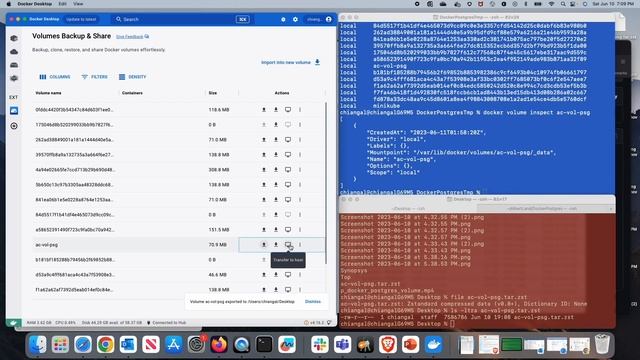The height and width of the screenshot is (360, 640).
Task: Open Finder from the Dock
Action: click(38, 344)
